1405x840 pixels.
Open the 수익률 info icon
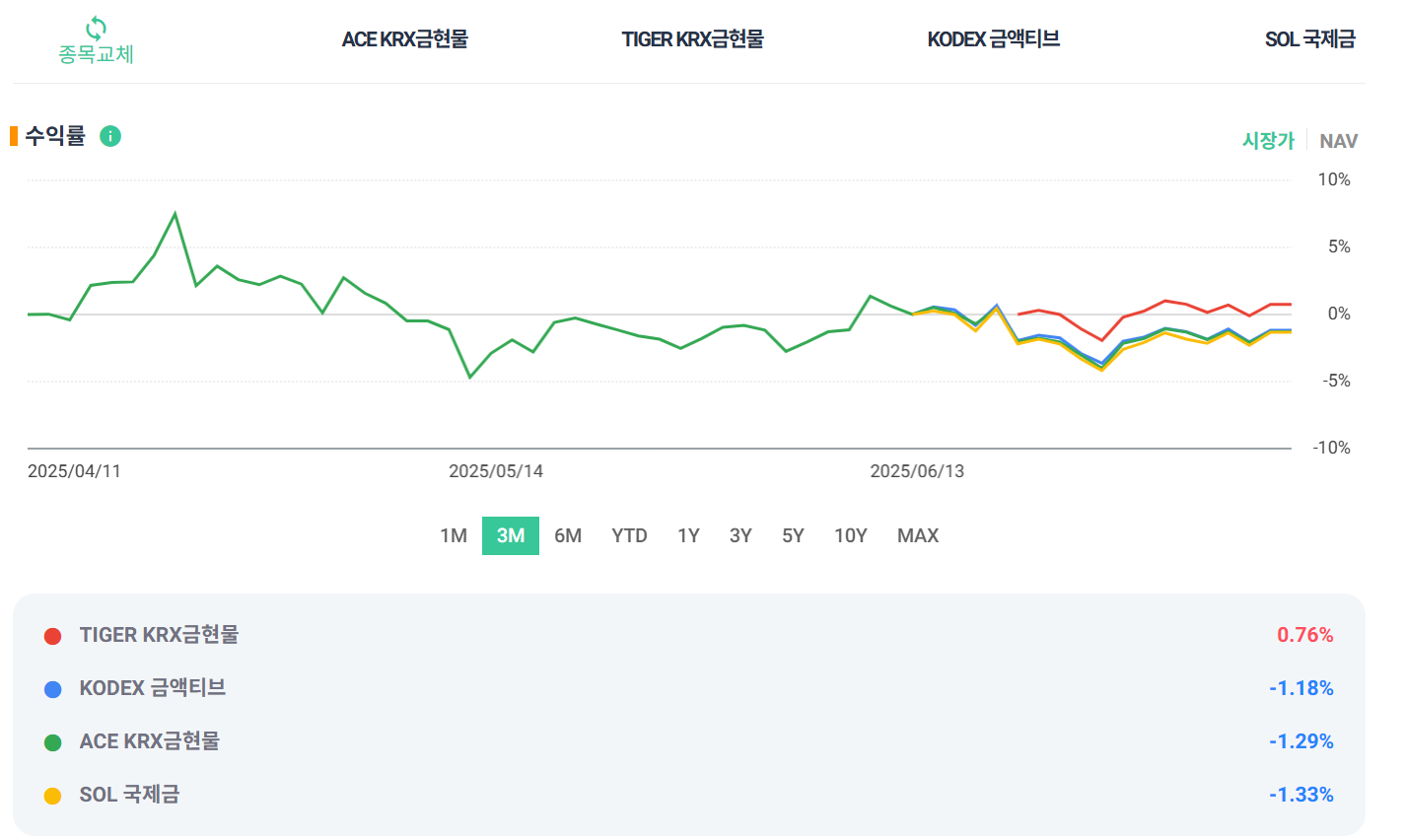(x=110, y=136)
